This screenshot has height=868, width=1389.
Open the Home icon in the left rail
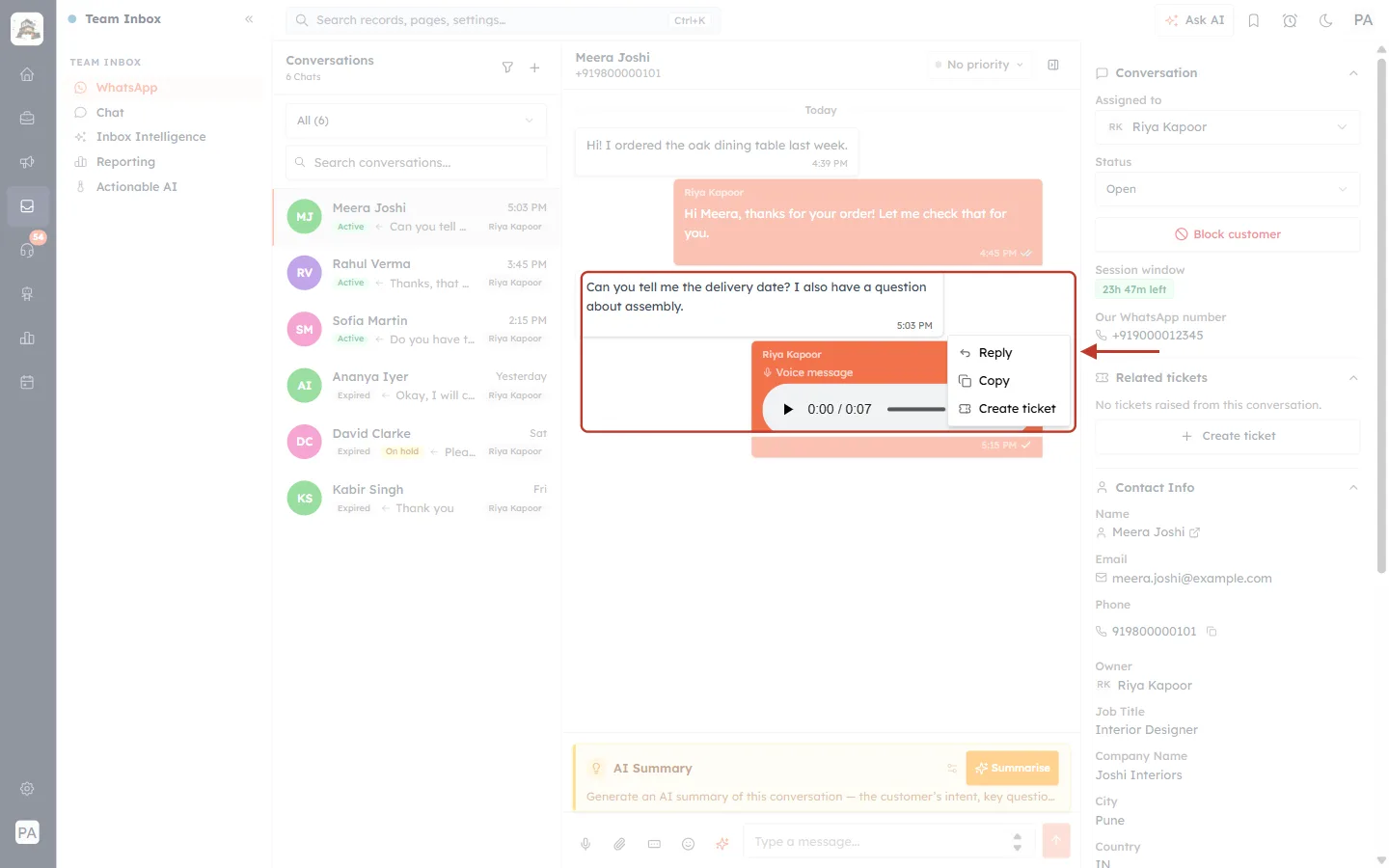[x=27, y=74]
